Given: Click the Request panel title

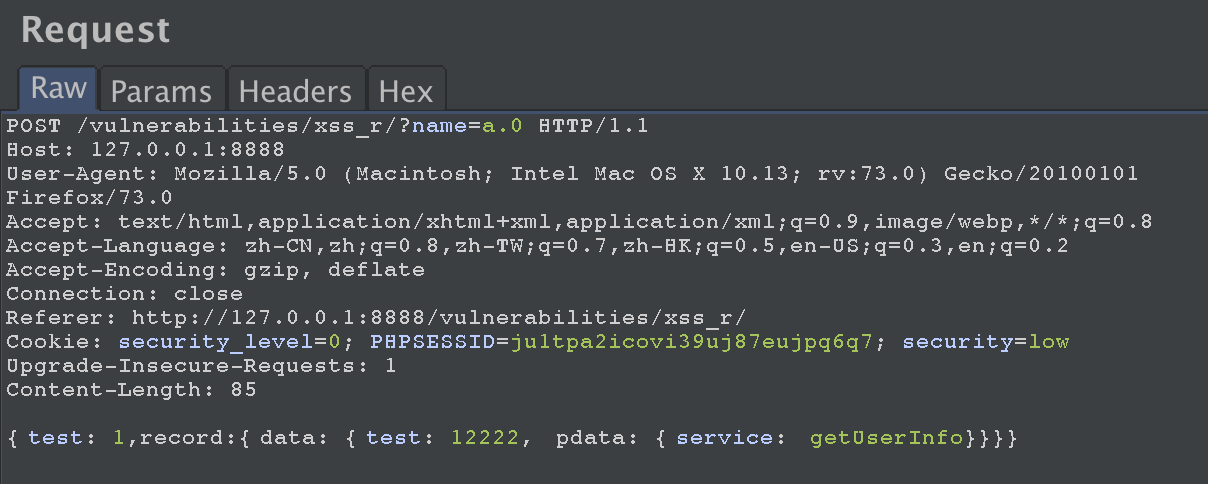Looking at the screenshot, I should pyautogui.click(x=96, y=29).
